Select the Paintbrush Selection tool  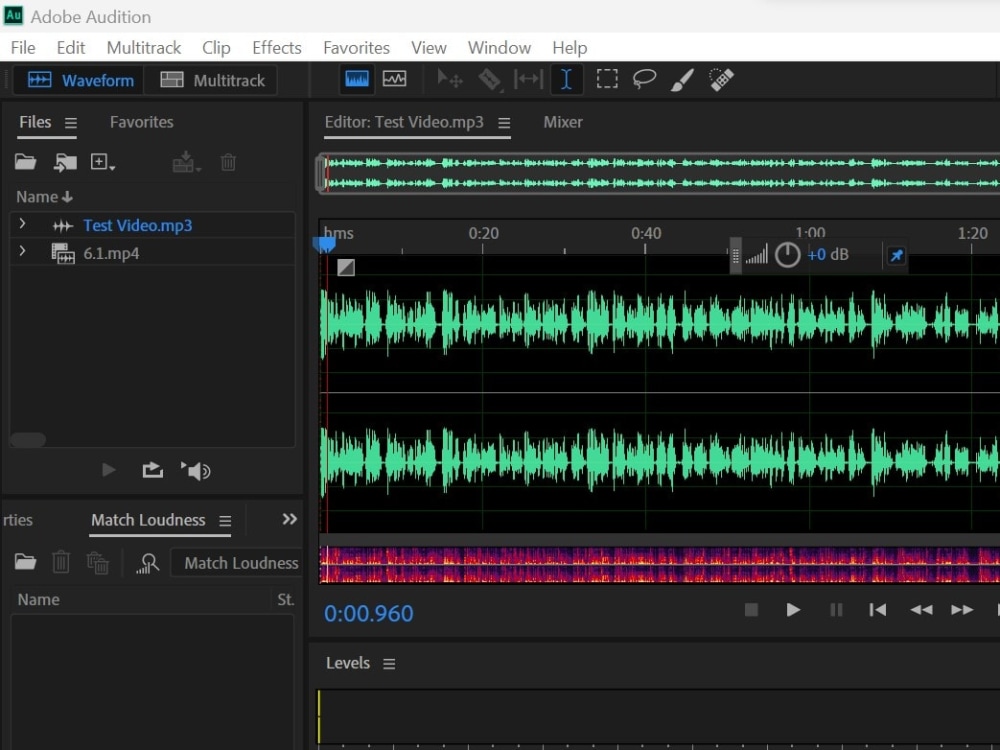(682, 79)
